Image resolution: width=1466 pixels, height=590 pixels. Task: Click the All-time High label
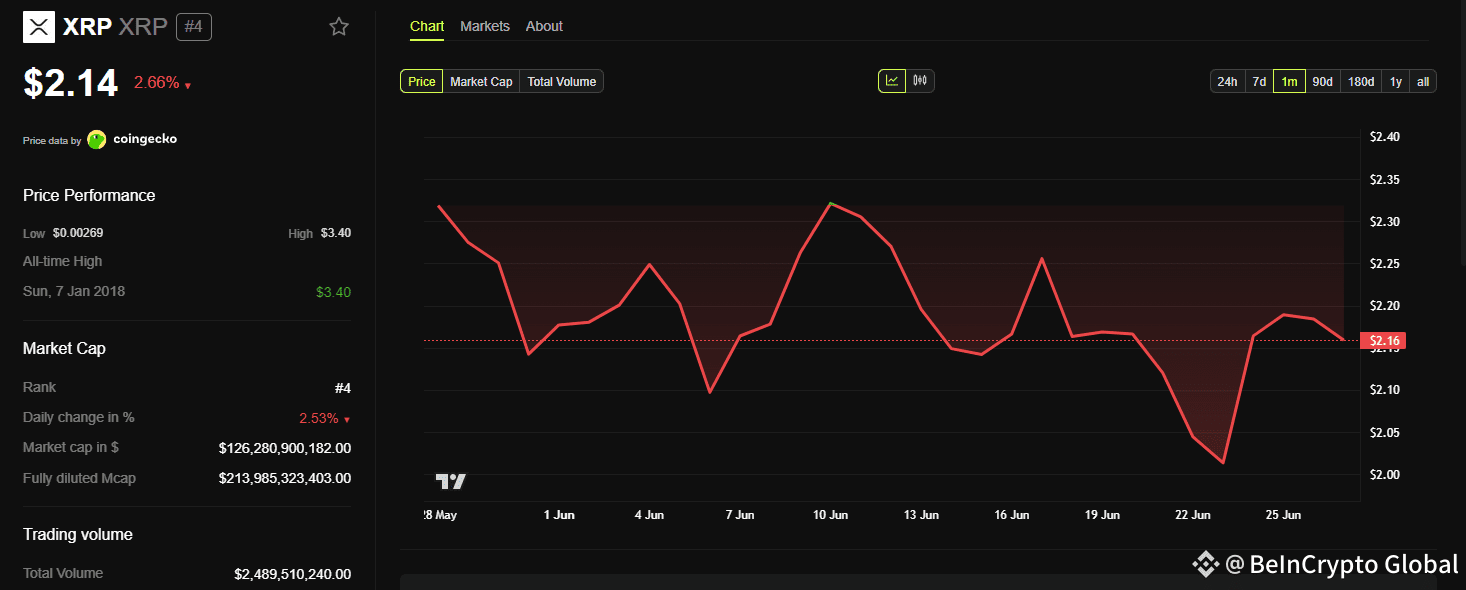[63, 261]
